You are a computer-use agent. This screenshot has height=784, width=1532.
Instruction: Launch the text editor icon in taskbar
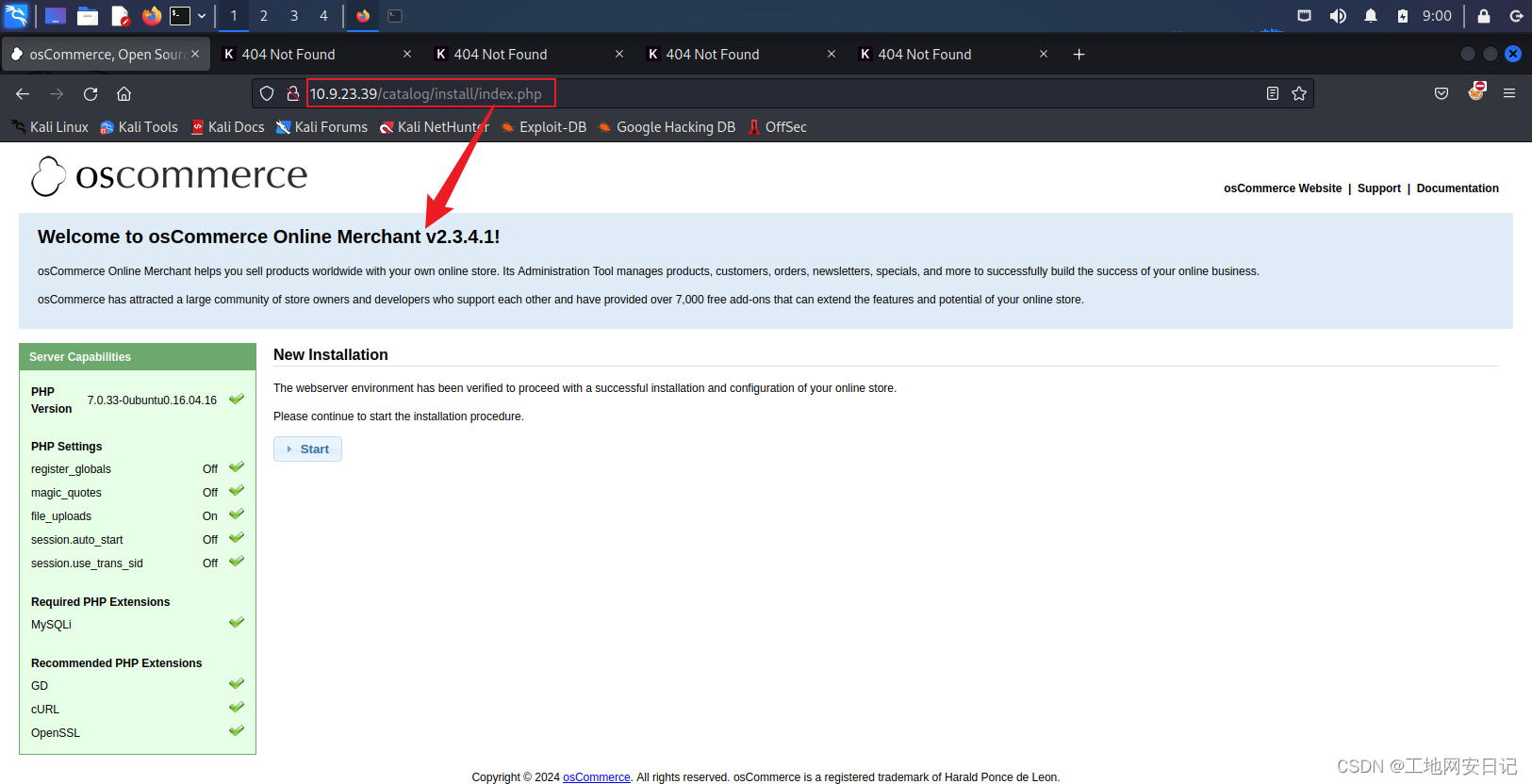(120, 16)
